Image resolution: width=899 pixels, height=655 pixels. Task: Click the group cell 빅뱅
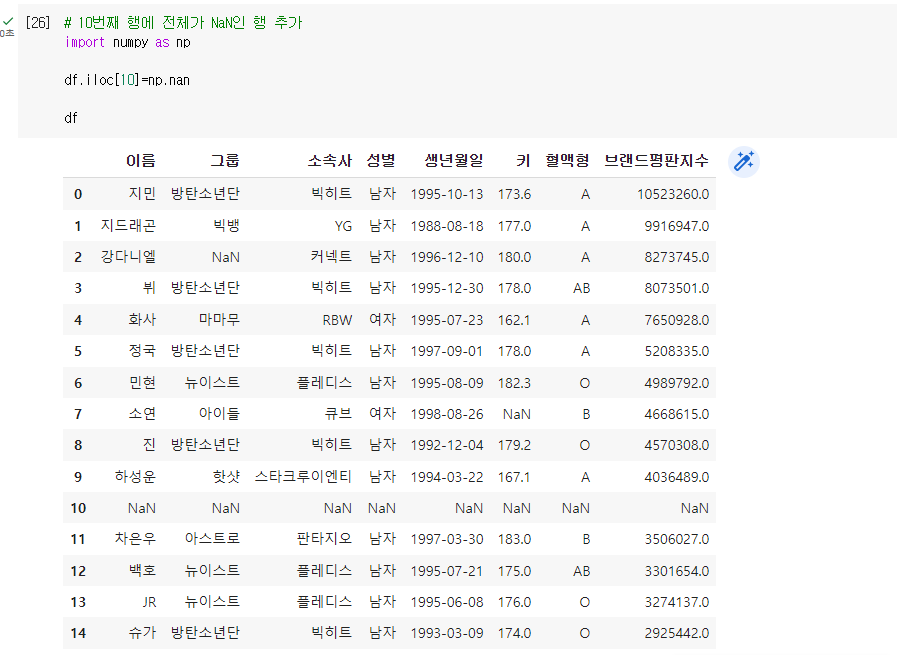[x=226, y=225]
